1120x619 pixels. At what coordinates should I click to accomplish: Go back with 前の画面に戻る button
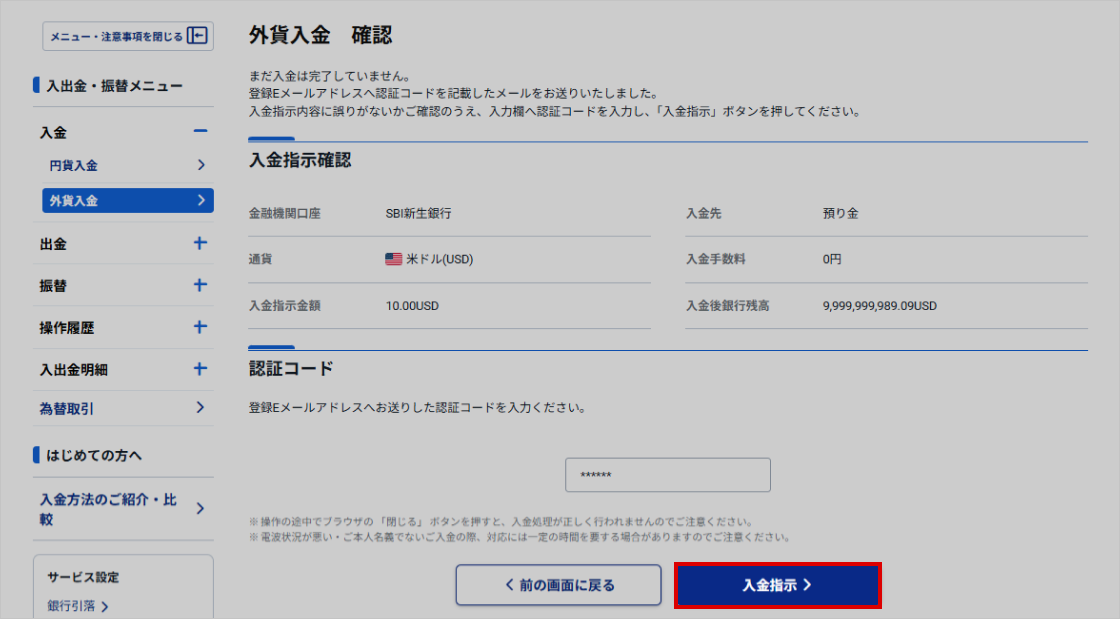pyautogui.click(x=558, y=585)
